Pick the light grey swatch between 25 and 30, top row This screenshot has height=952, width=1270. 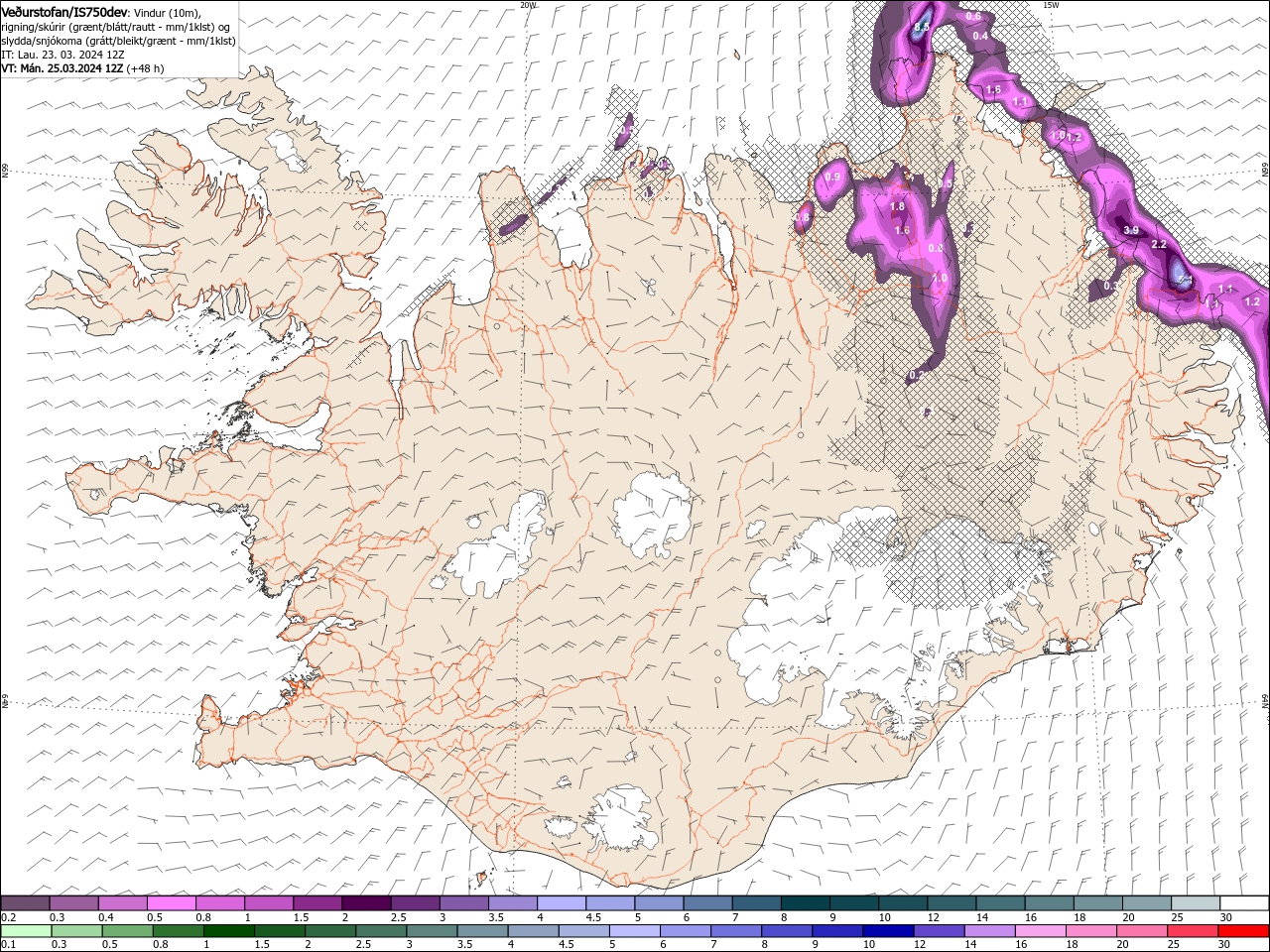point(1197,903)
